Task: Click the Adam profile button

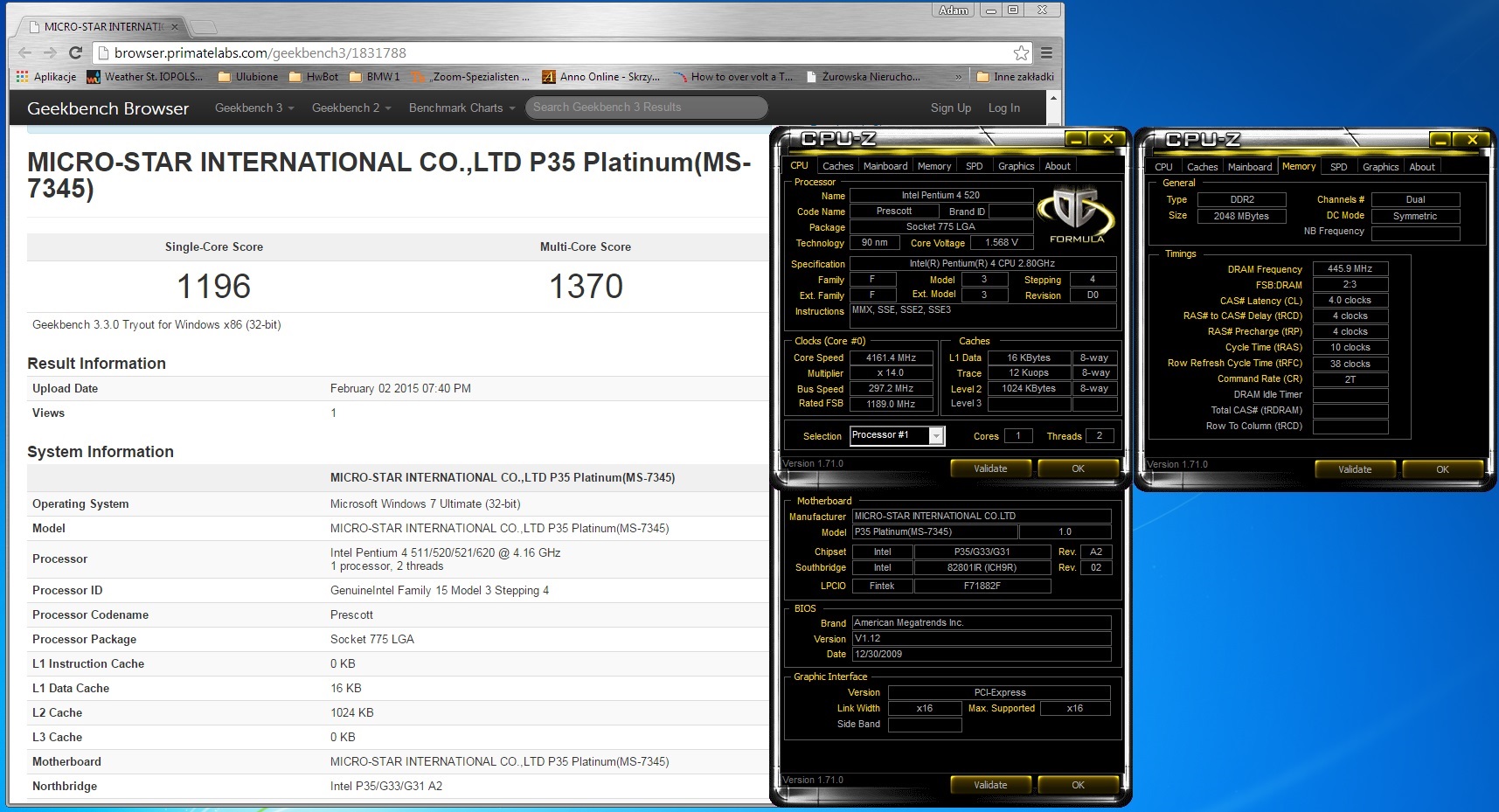Action: [954, 10]
